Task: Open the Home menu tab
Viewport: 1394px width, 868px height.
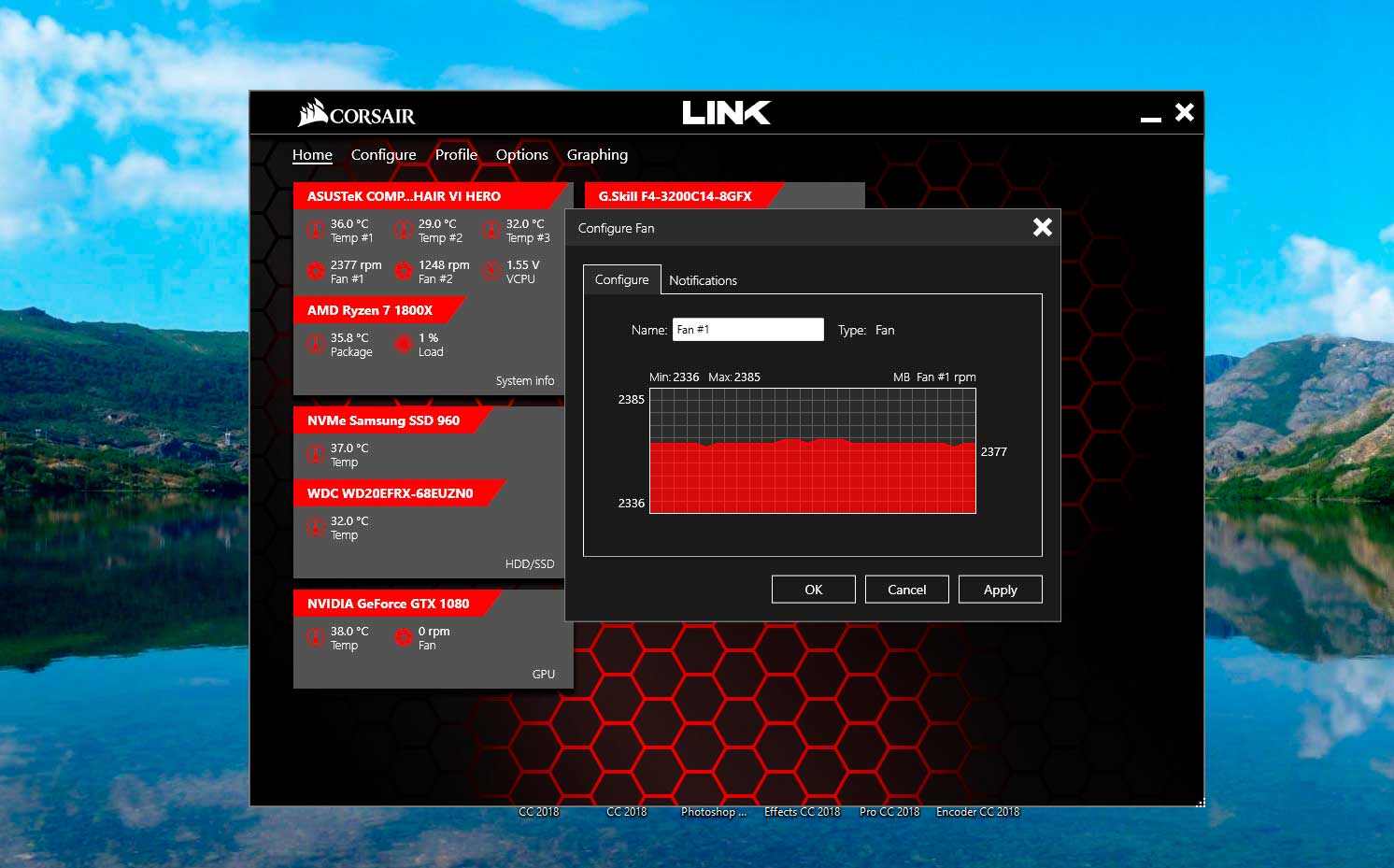Action: (x=312, y=155)
